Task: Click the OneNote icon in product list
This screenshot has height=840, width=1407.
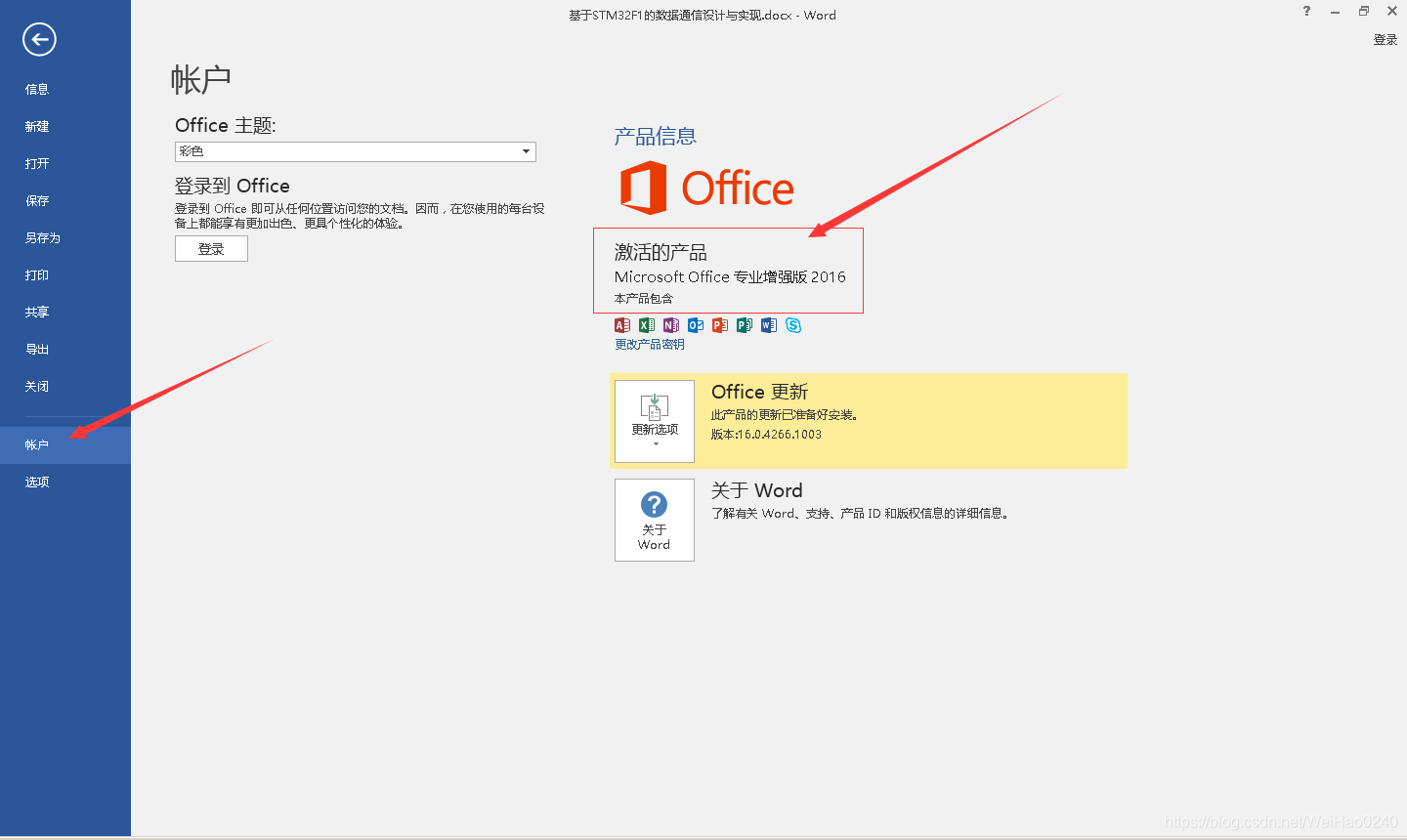Action: 671,325
